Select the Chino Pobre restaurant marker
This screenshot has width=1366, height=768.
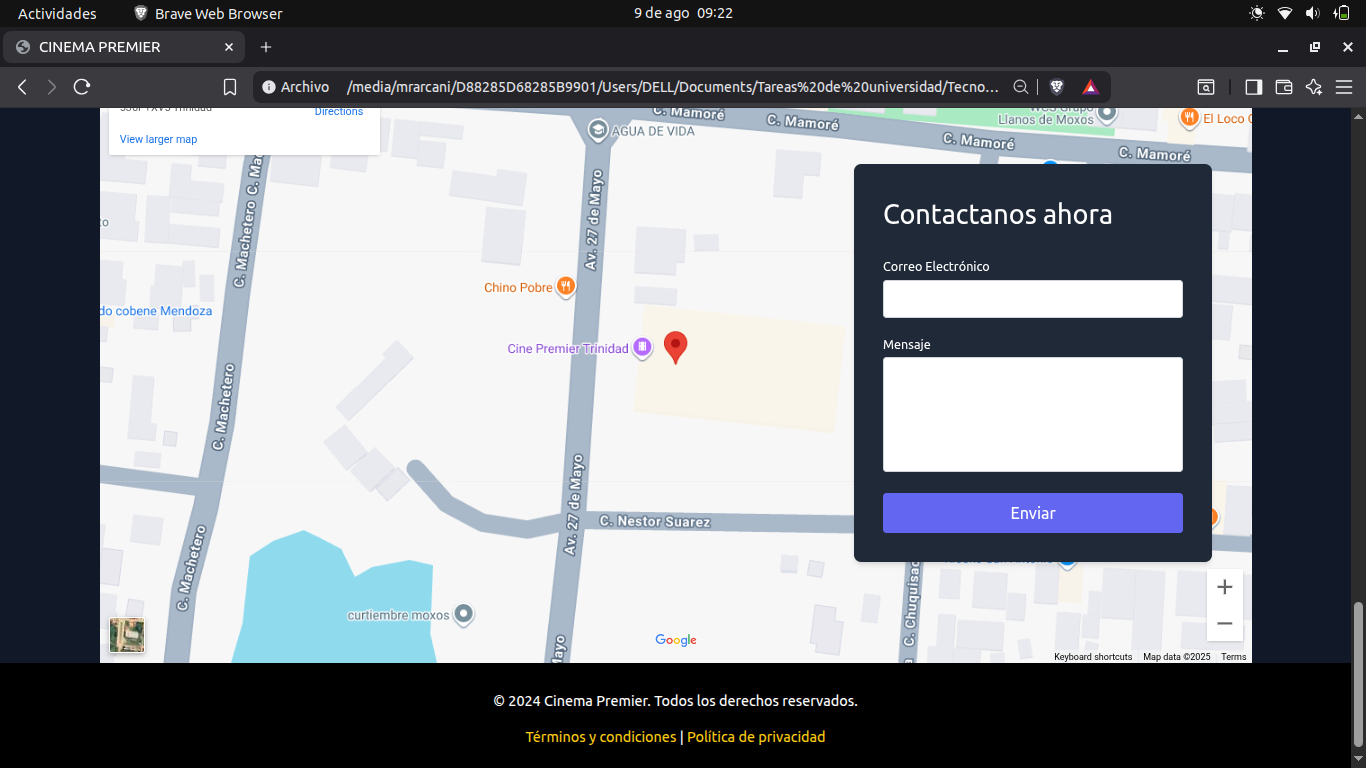[x=566, y=287]
